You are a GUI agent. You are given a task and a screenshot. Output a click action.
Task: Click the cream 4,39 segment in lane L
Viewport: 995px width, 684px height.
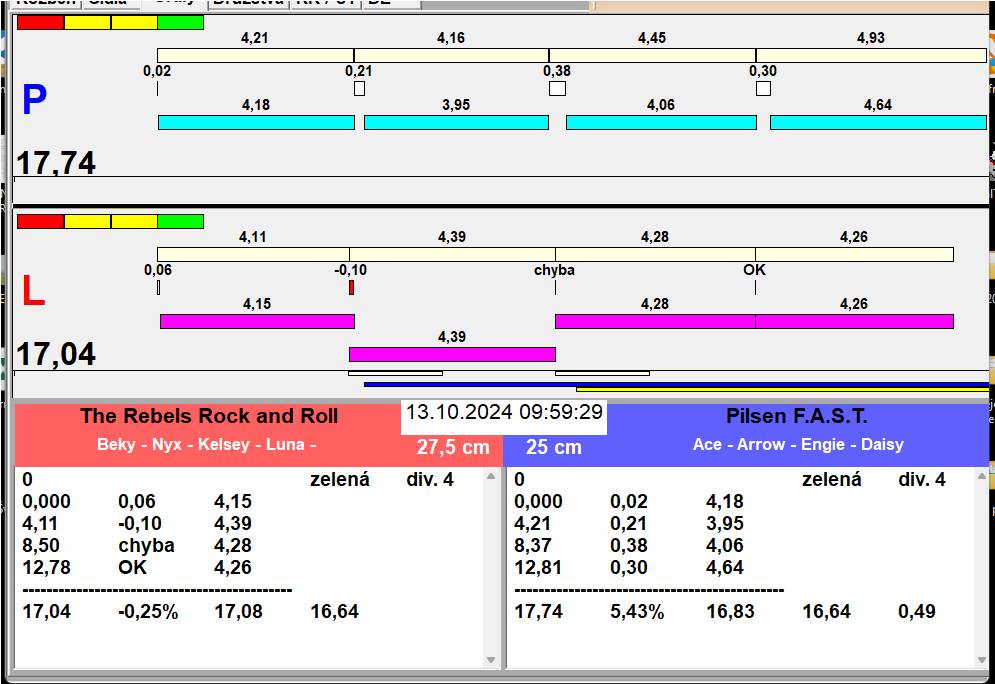coord(452,254)
